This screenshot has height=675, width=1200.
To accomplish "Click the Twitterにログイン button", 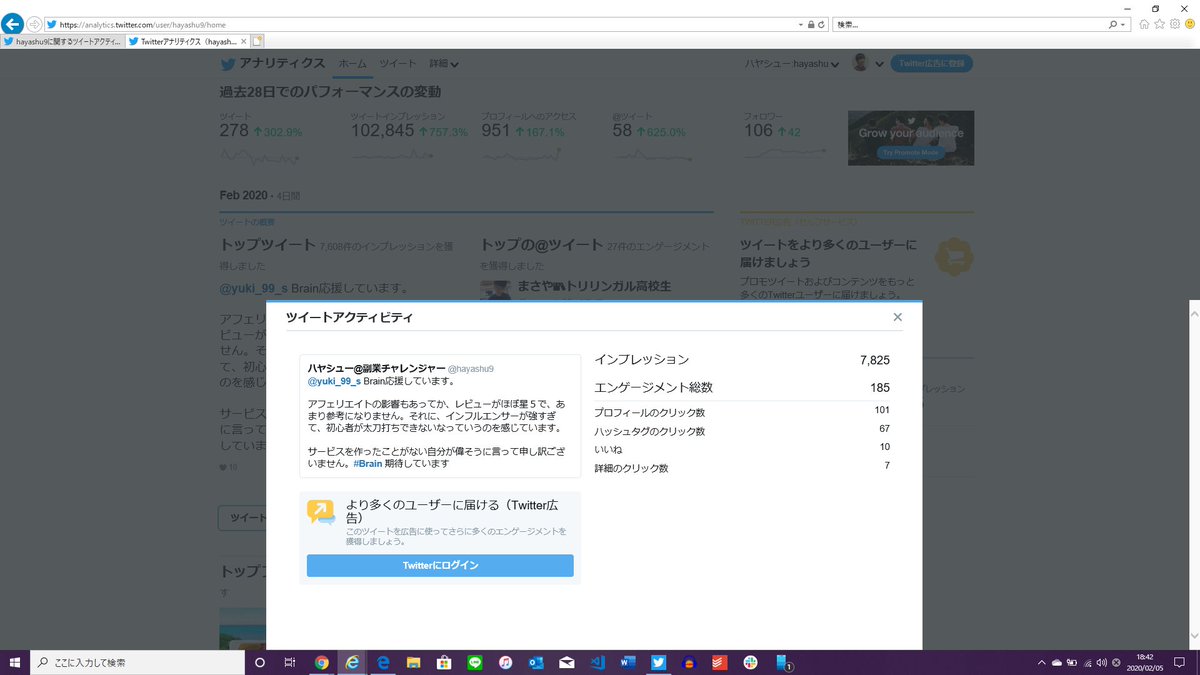I will click(x=440, y=566).
